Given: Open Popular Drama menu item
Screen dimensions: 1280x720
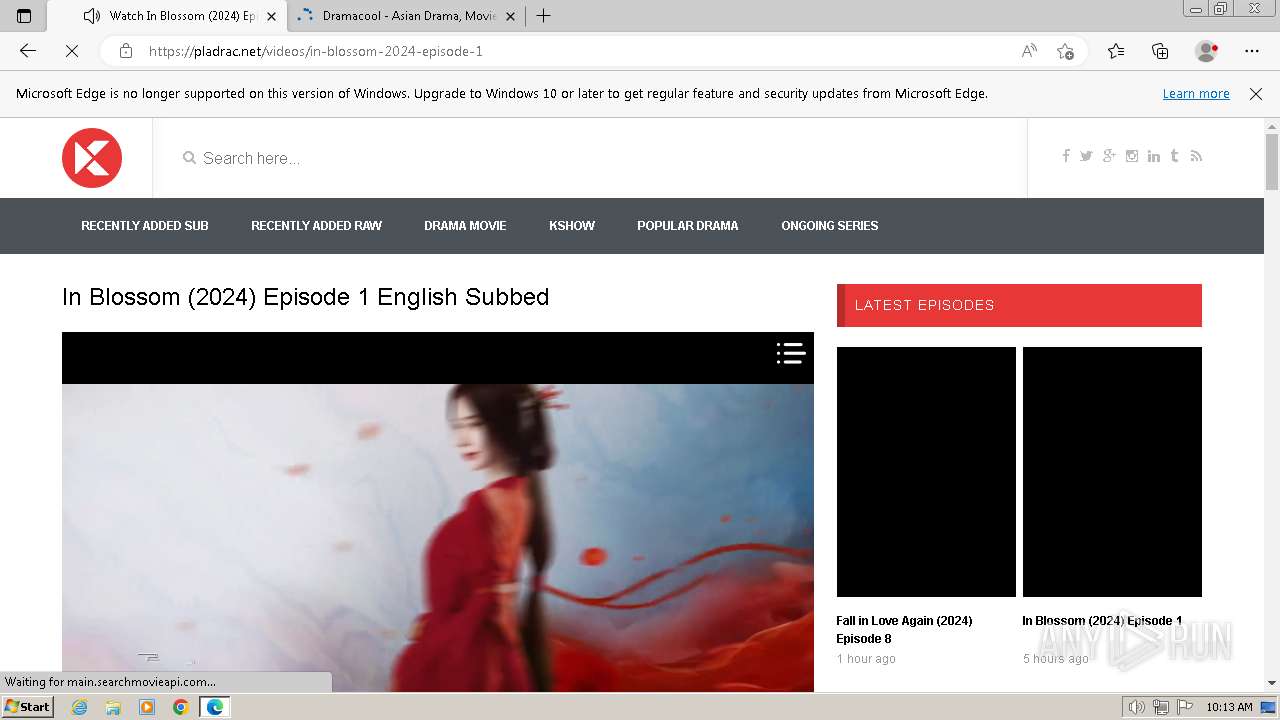Looking at the screenshot, I should point(688,226).
